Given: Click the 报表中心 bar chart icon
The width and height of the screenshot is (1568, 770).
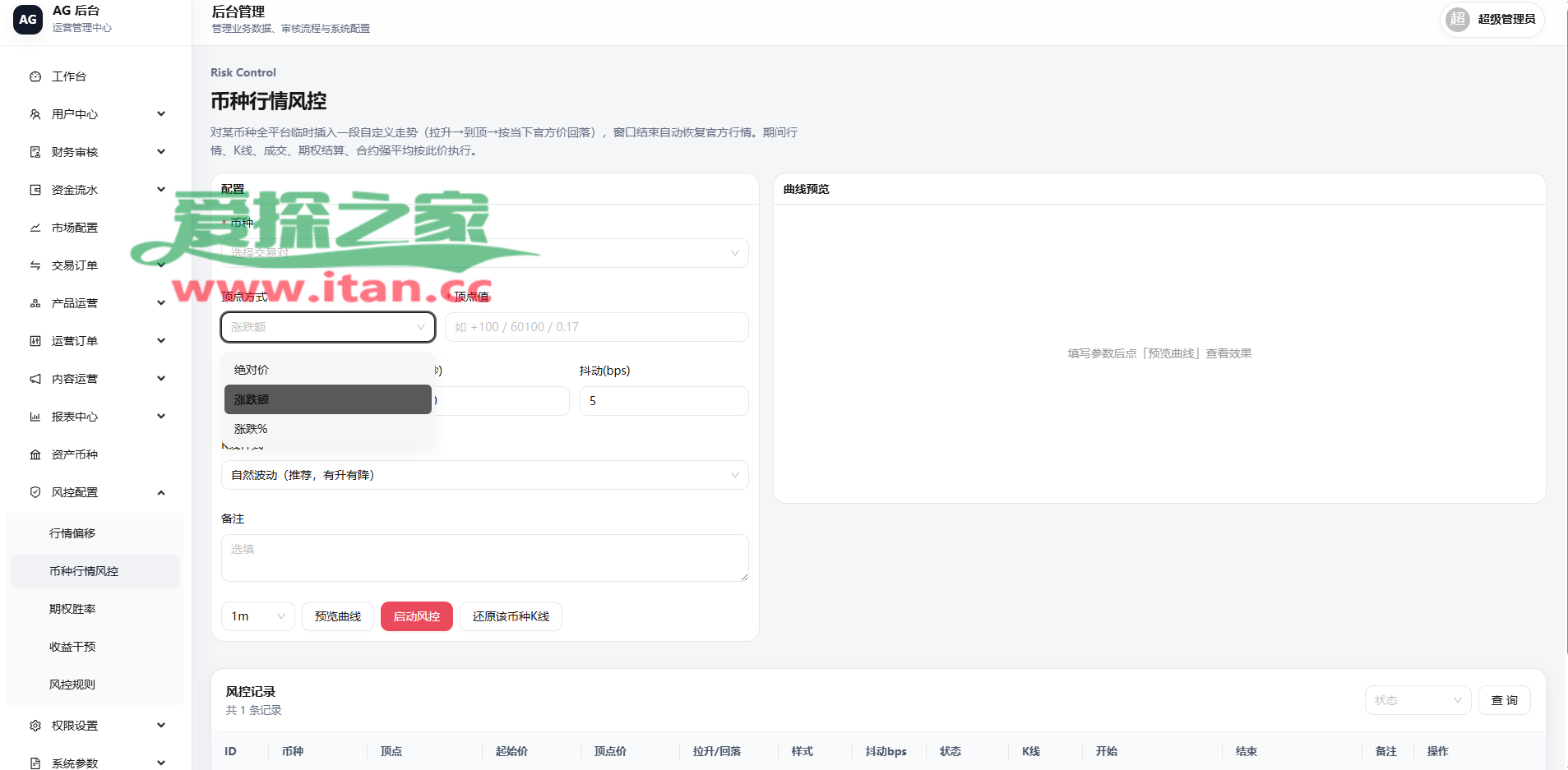Looking at the screenshot, I should pos(35,417).
